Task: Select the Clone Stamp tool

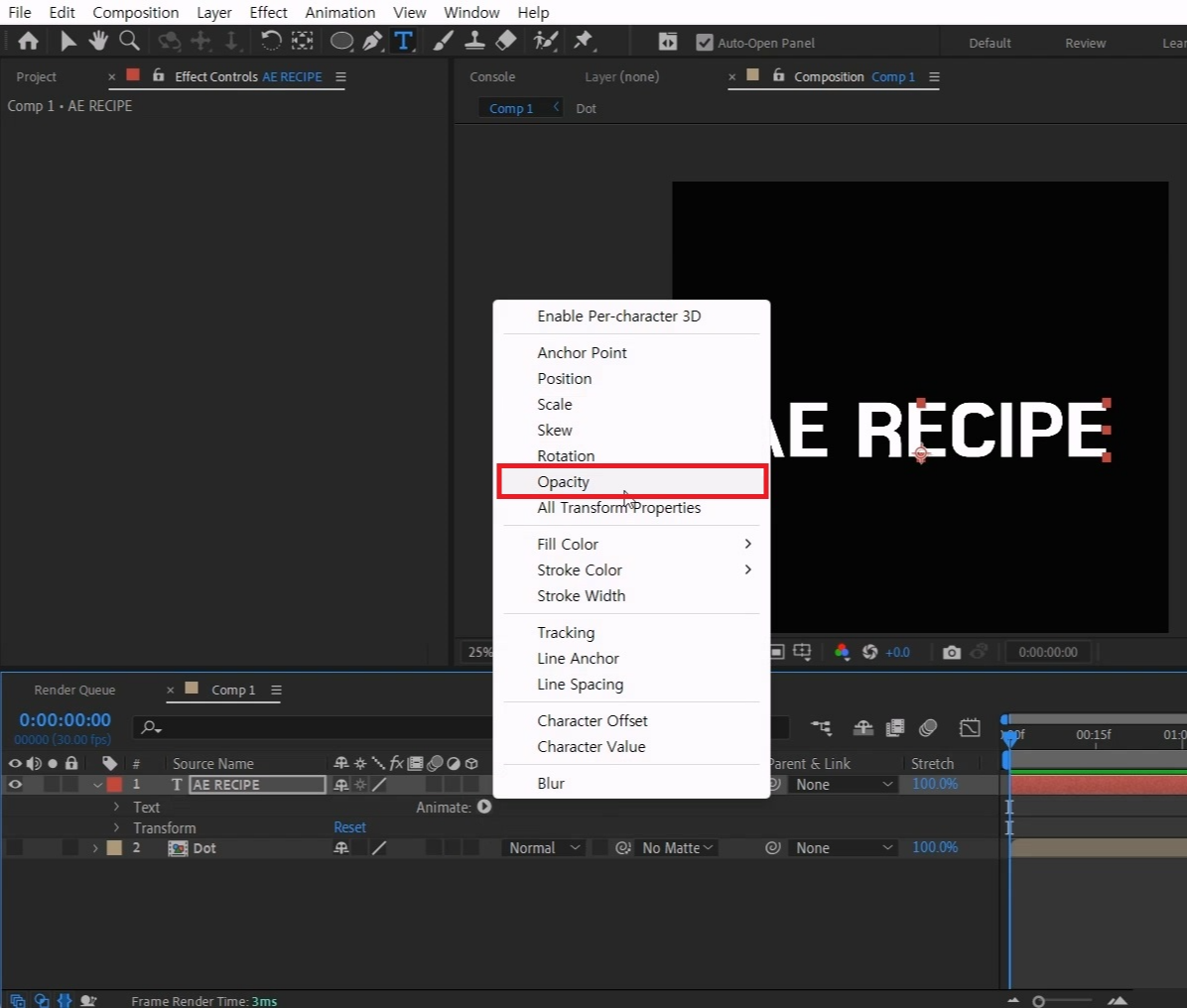Action: 474,41
